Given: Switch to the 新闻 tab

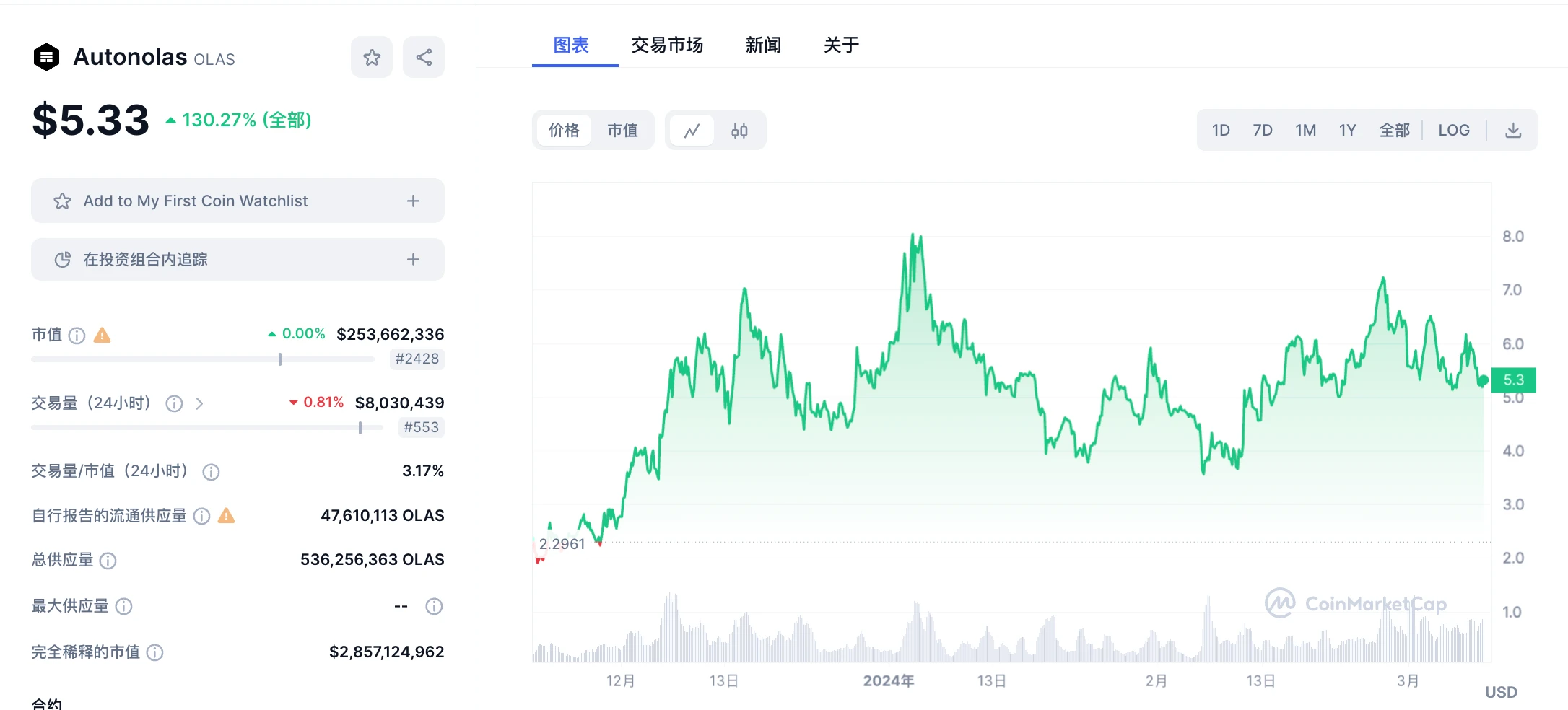Looking at the screenshot, I should point(763,45).
